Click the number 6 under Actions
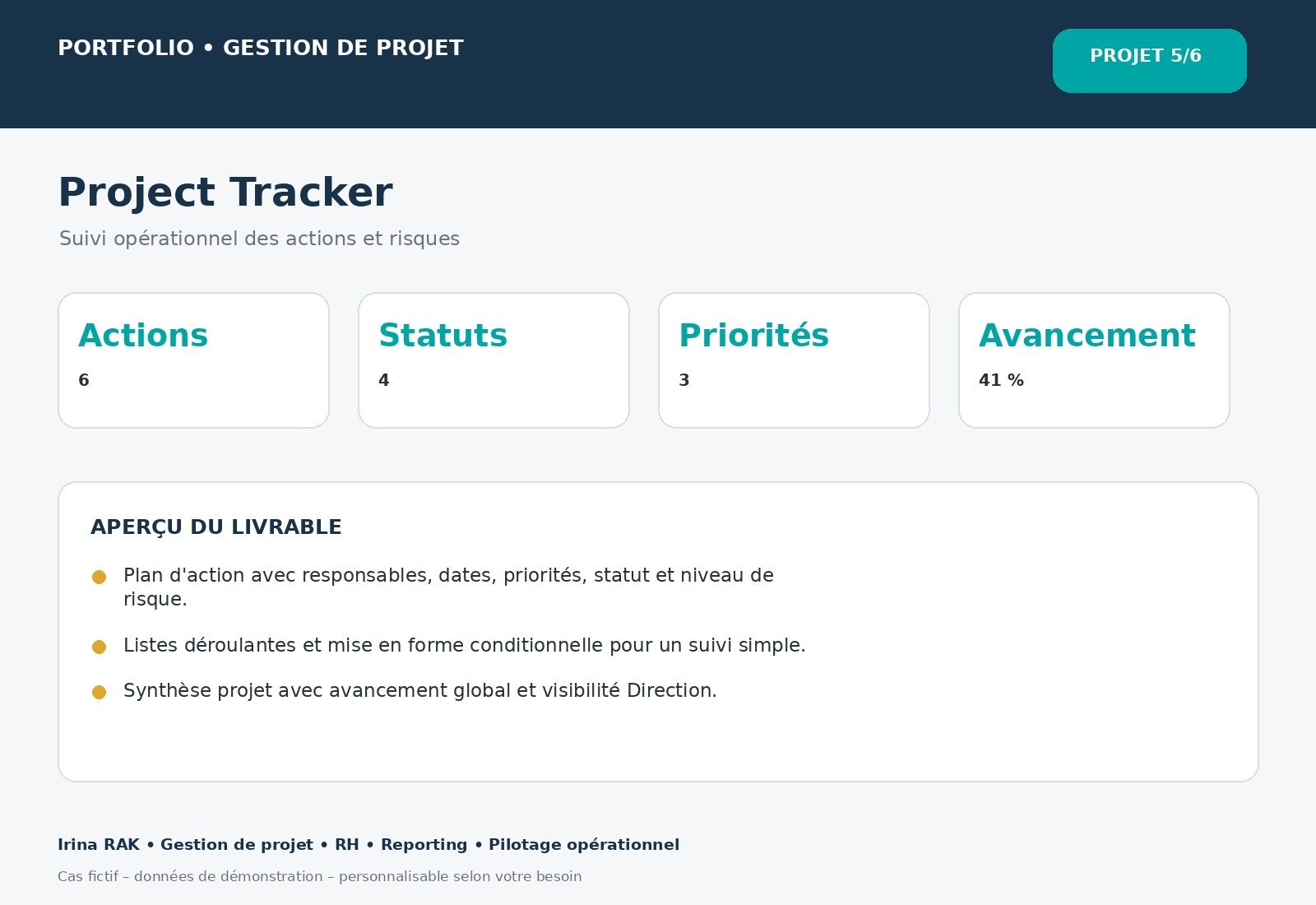1316x905 pixels. coord(84,380)
